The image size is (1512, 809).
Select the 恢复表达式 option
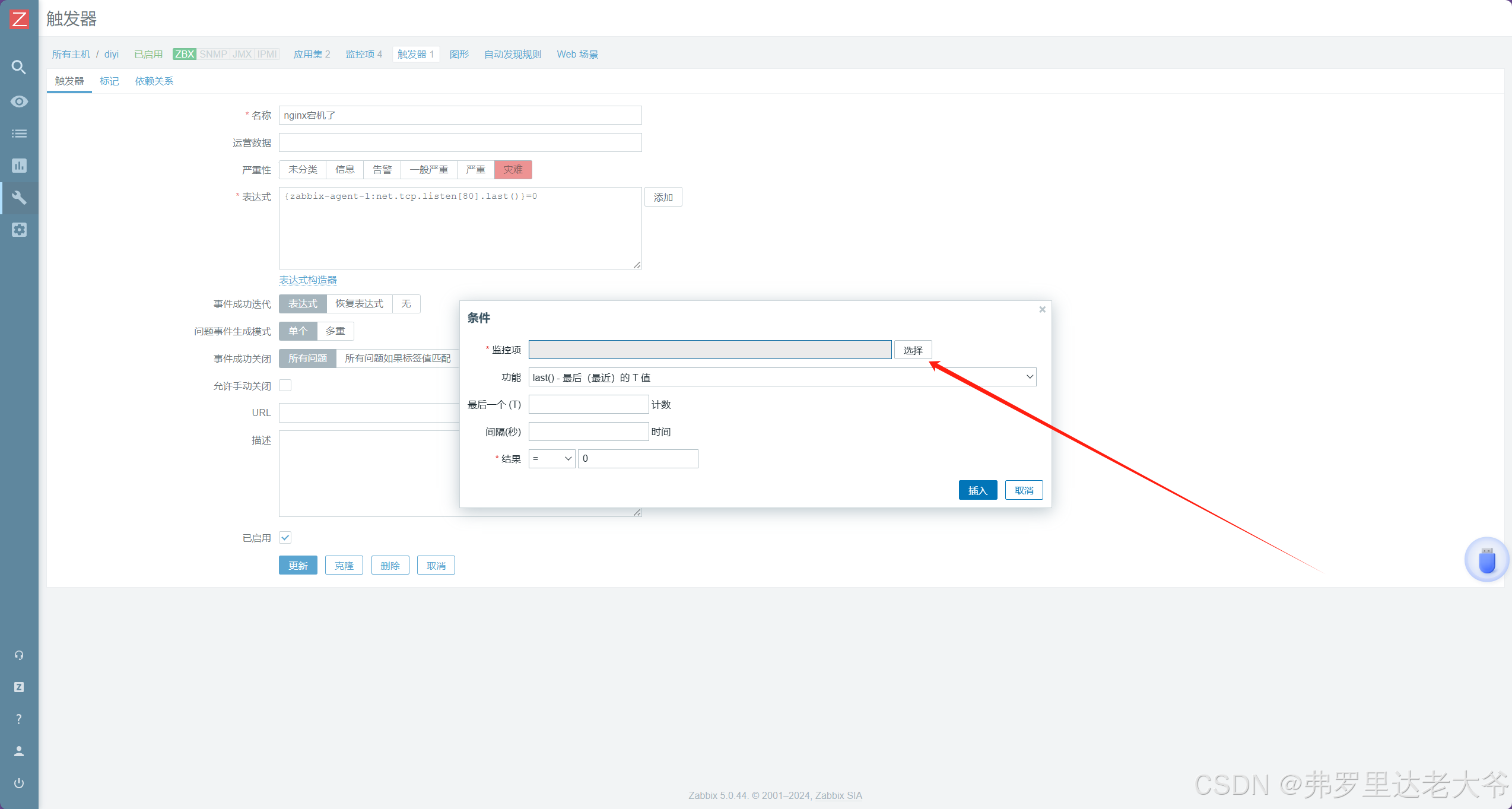pyautogui.click(x=359, y=304)
